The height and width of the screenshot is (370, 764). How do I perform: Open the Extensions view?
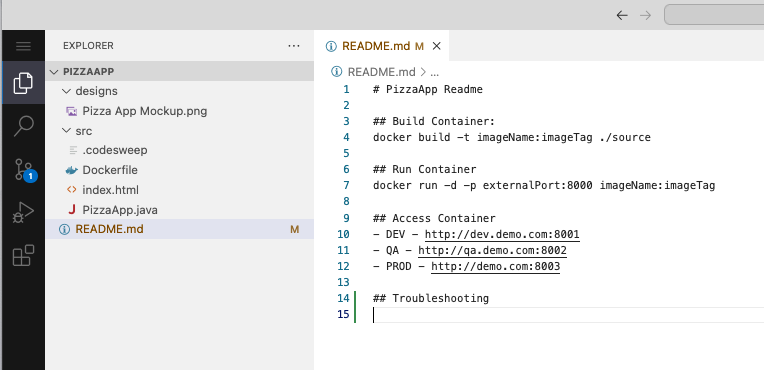pos(23,256)
